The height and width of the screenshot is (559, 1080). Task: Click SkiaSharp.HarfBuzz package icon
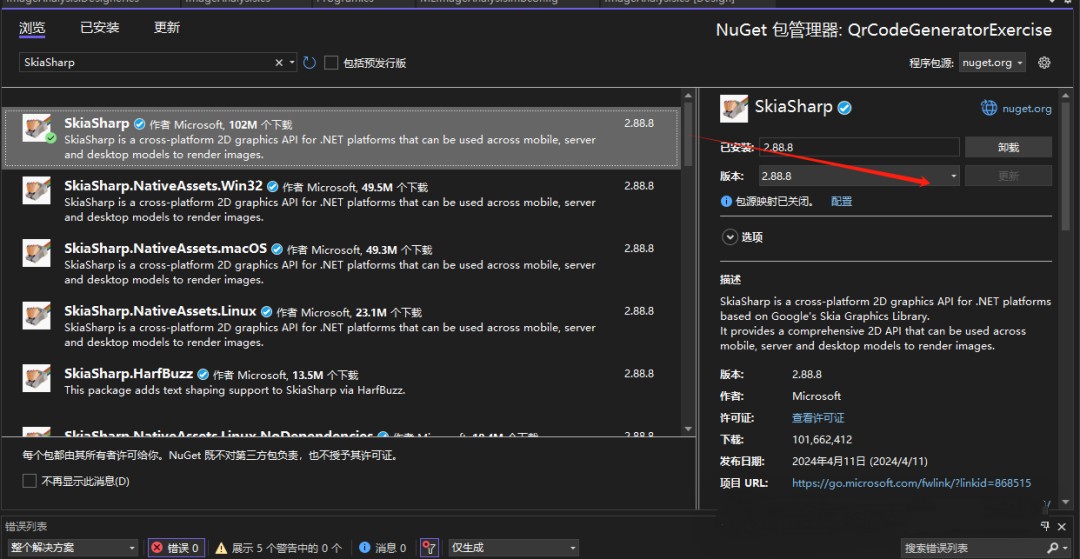point(38,379)
